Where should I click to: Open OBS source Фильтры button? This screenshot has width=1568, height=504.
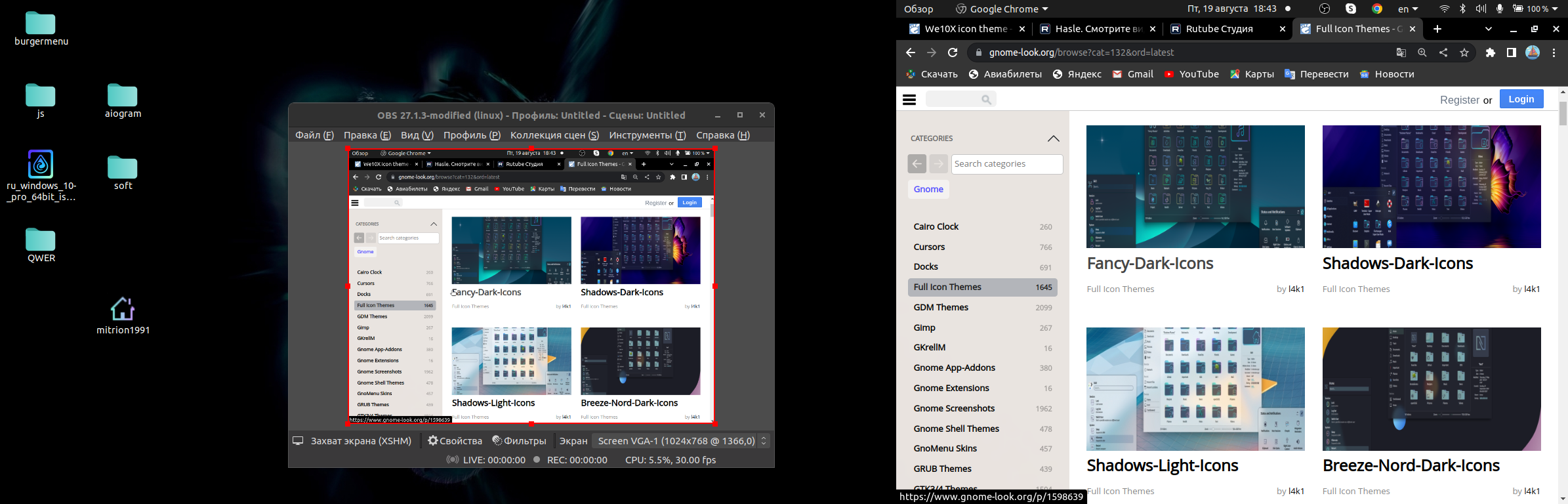[520, 441]
